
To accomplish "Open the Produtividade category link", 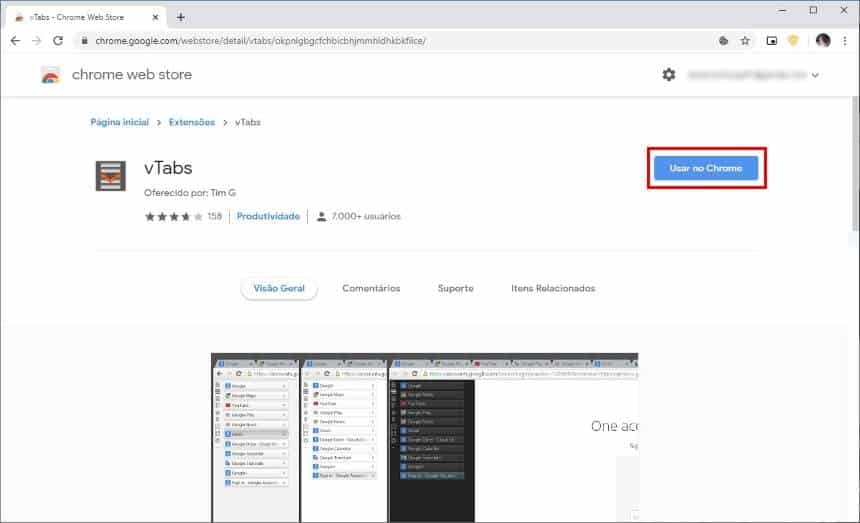I will pyautogui.click(x=268, y=217).
